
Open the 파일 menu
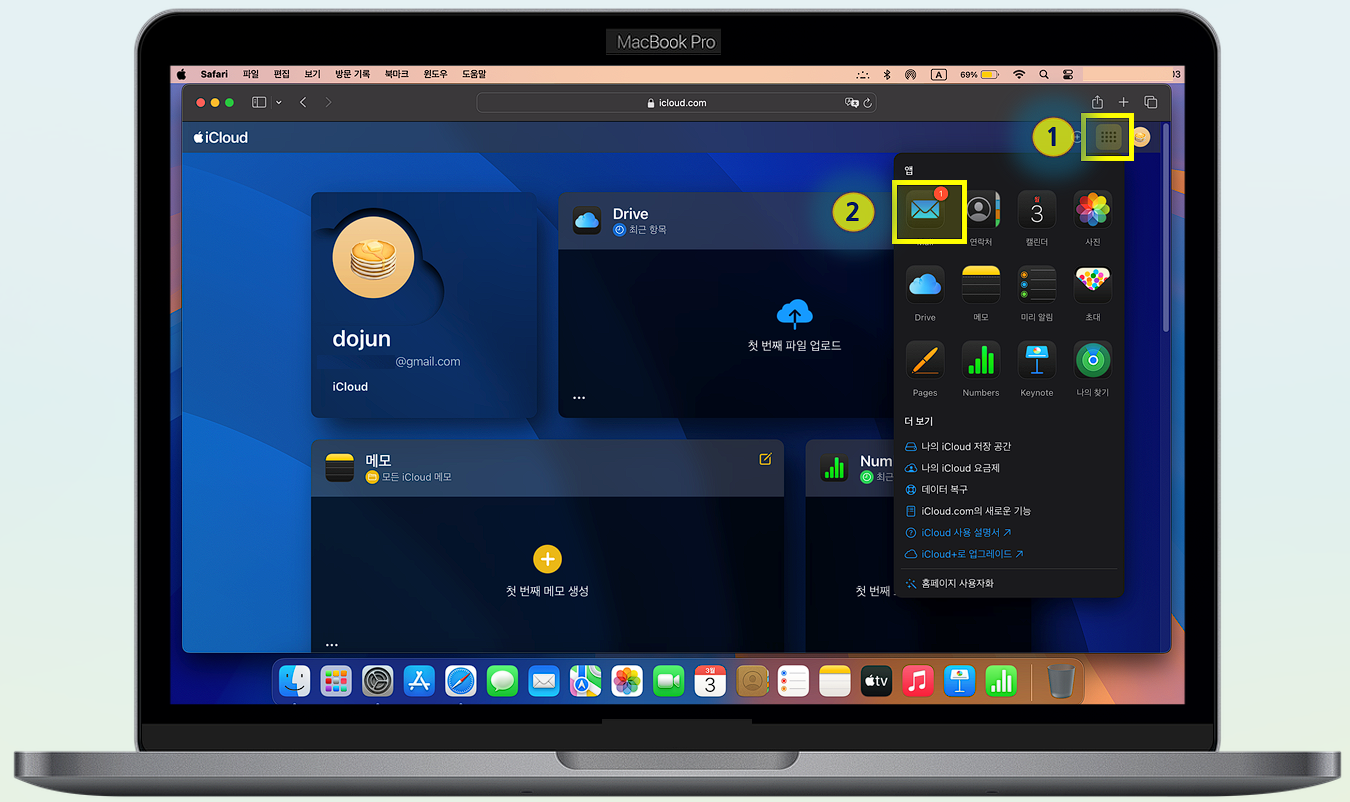point(250,74)
